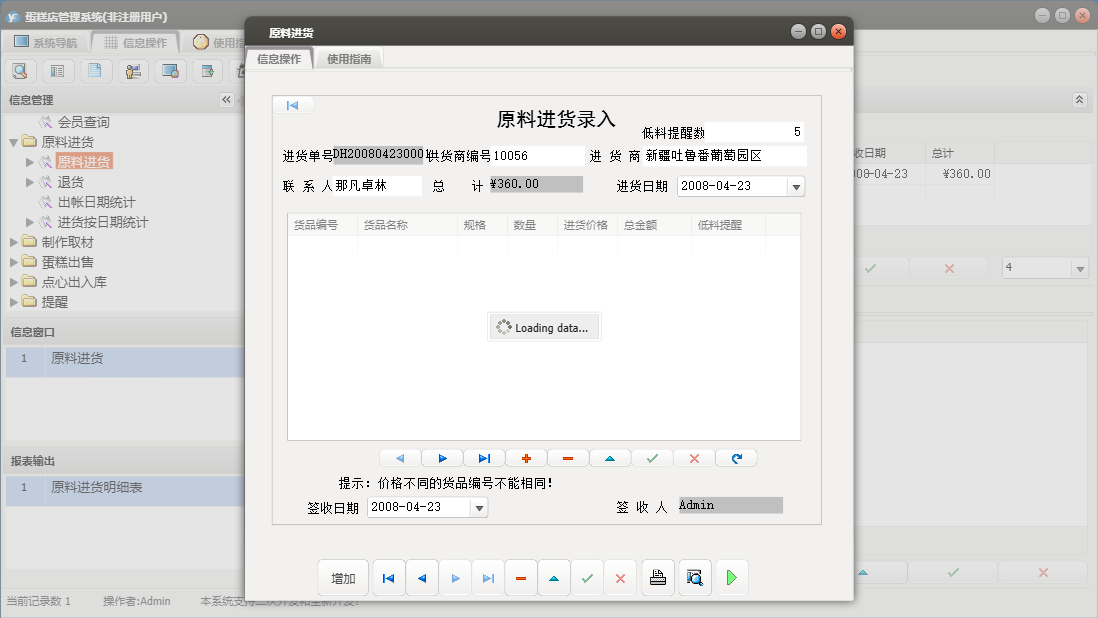Click the 增加 button

pyautogui.click(x=343, y=577)
